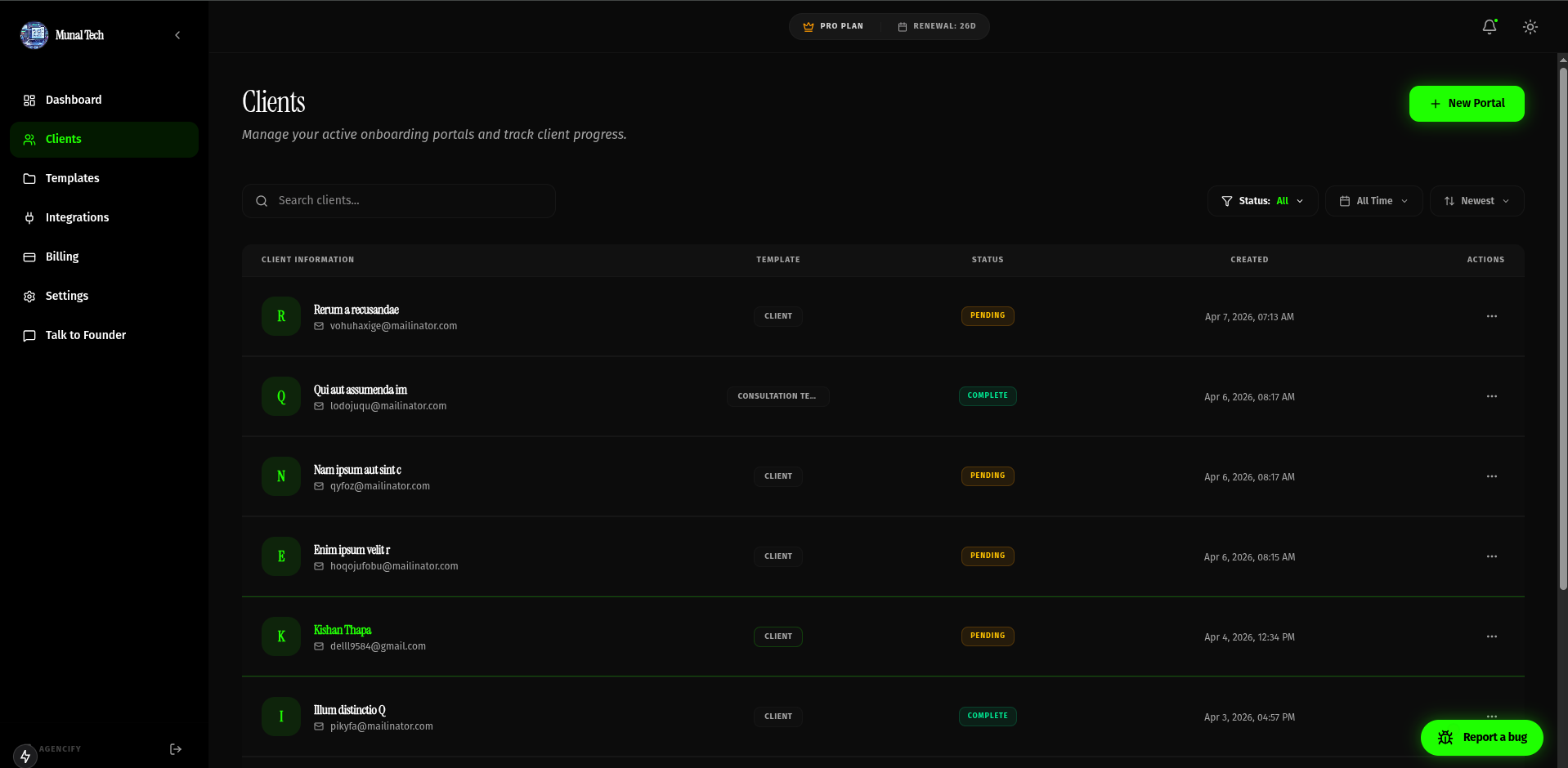The image size is (1568, 768).
Task: Open Talk to Founder chat icon
Action: point(29,335)
